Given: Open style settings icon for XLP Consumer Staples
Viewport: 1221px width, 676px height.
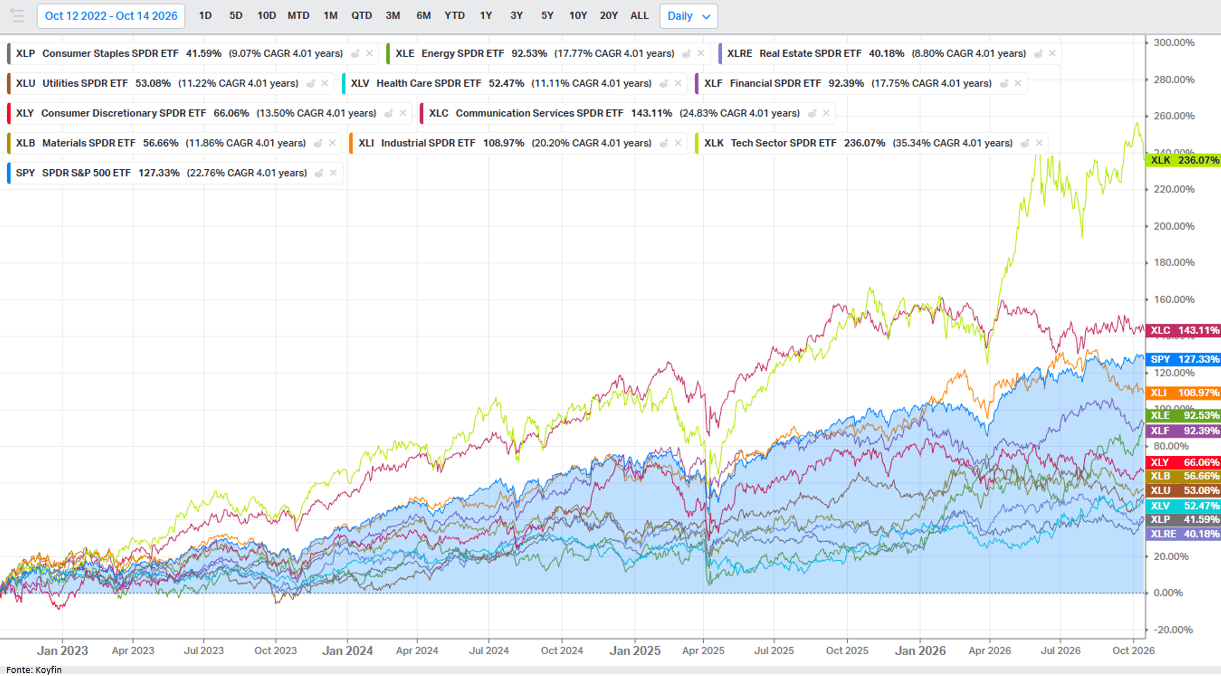Looking at the screenshot, I should (x=355, y=53).
